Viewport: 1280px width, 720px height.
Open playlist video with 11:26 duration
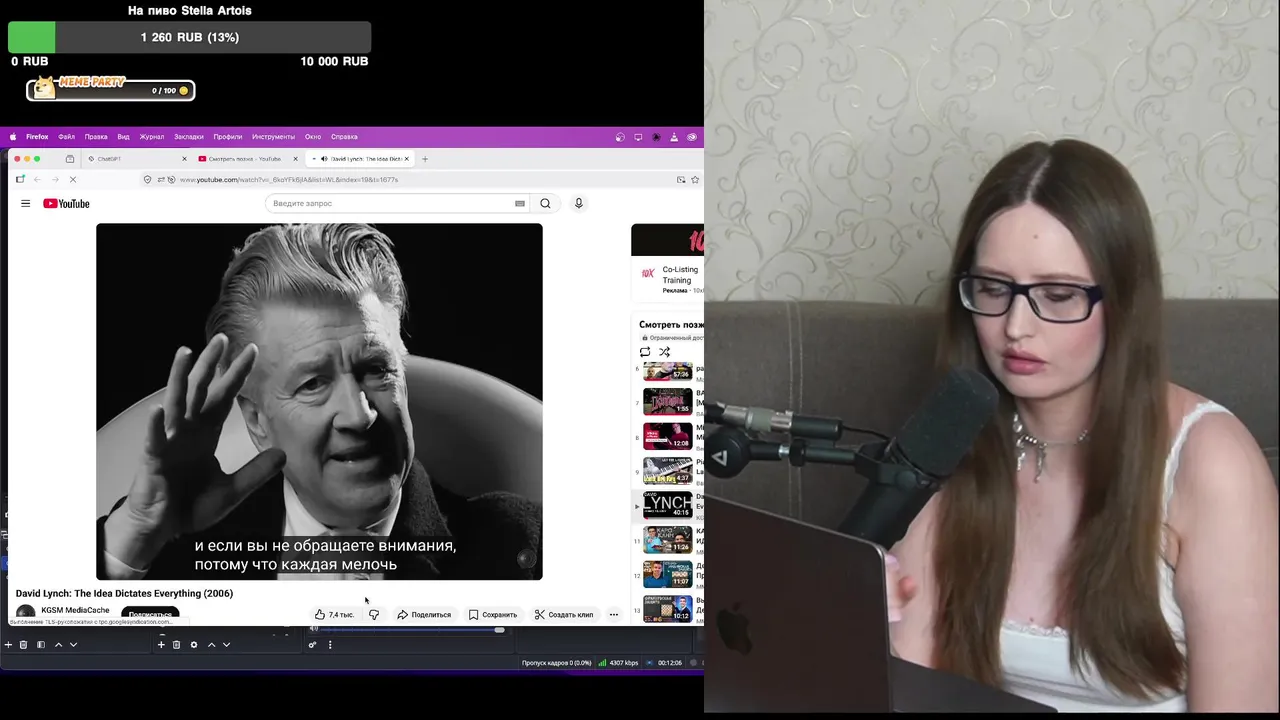click(x=667, y=539)
